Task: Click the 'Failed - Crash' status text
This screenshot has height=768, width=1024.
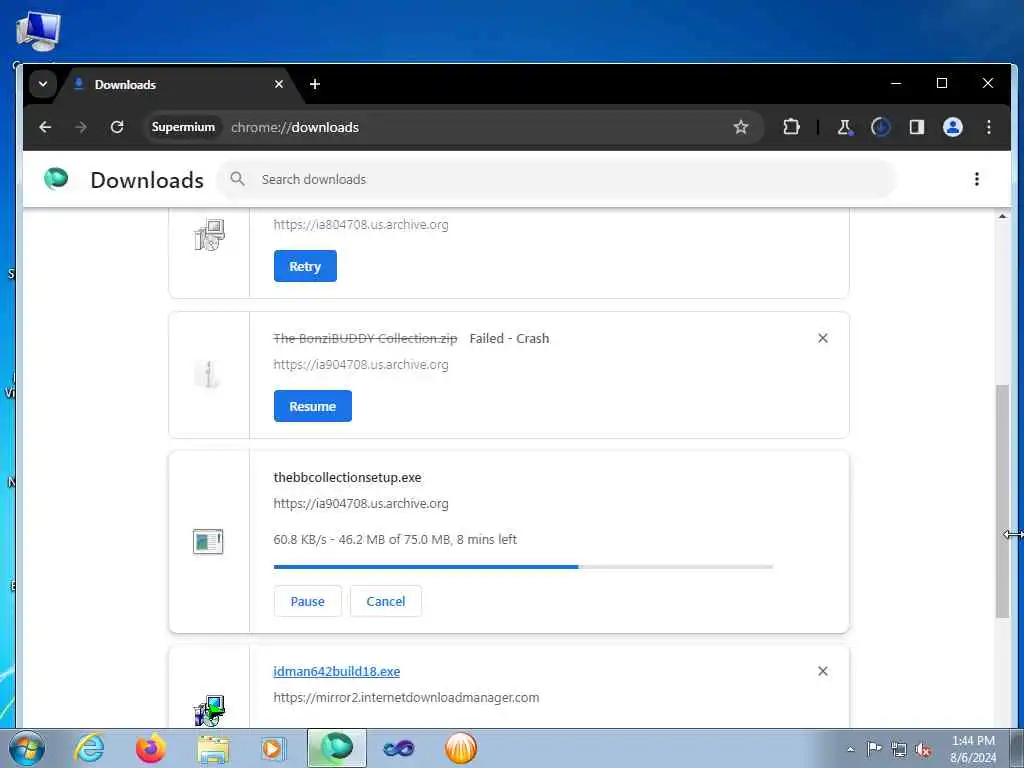Action: (509, 338)
